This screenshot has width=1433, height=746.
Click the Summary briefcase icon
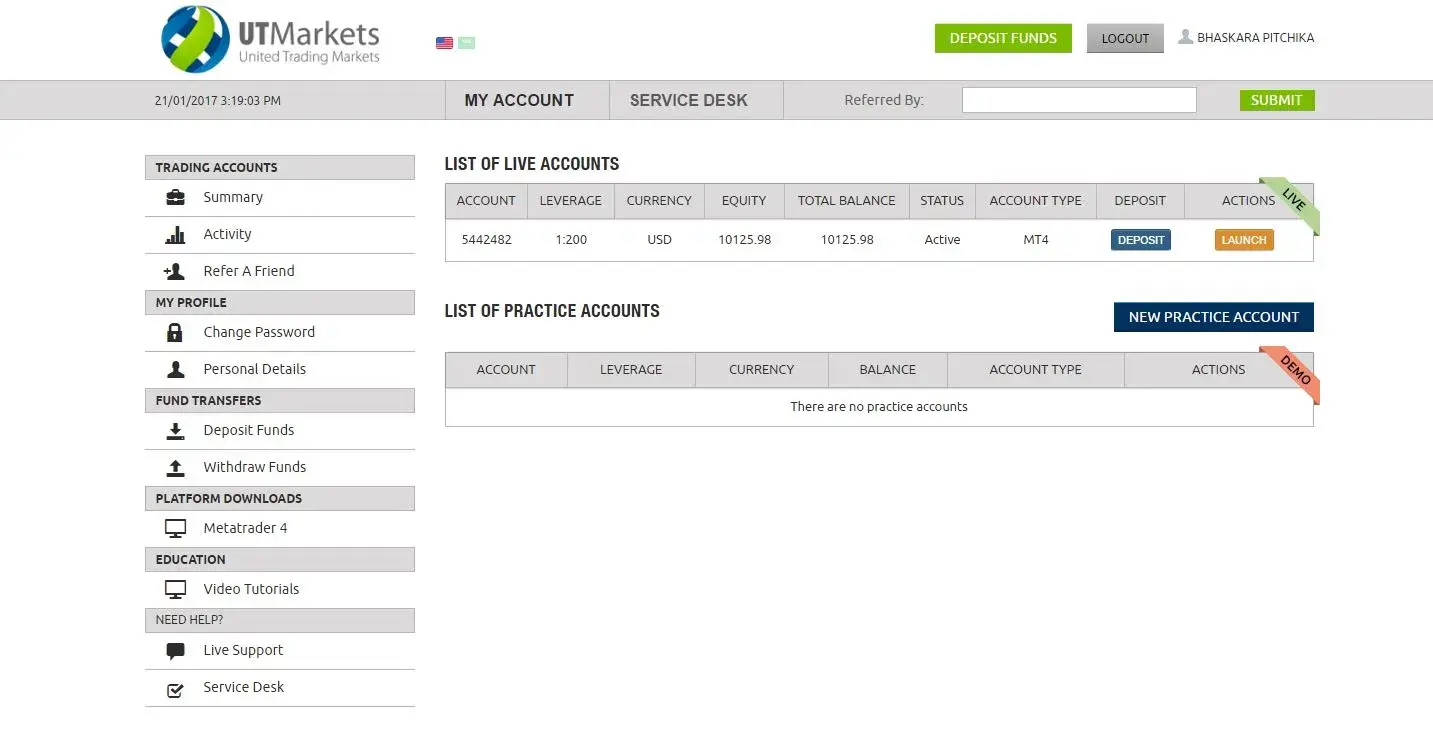coord(175,198)
